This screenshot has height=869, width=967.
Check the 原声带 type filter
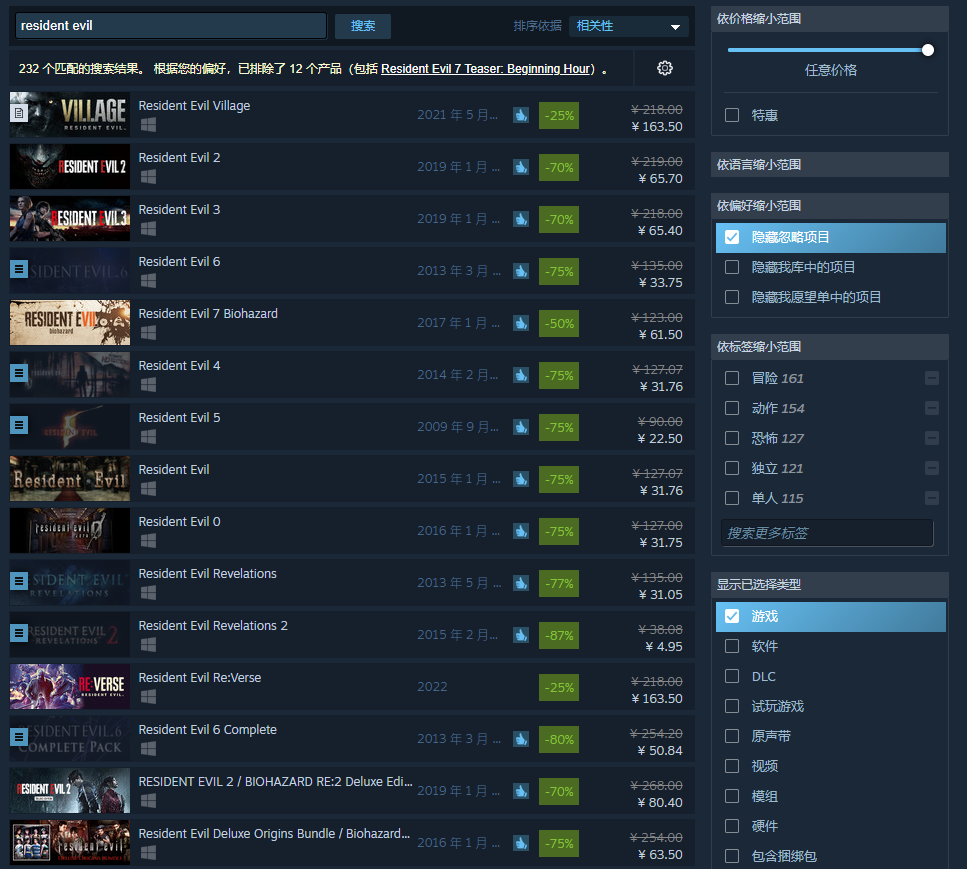click(x=732, y=736)
